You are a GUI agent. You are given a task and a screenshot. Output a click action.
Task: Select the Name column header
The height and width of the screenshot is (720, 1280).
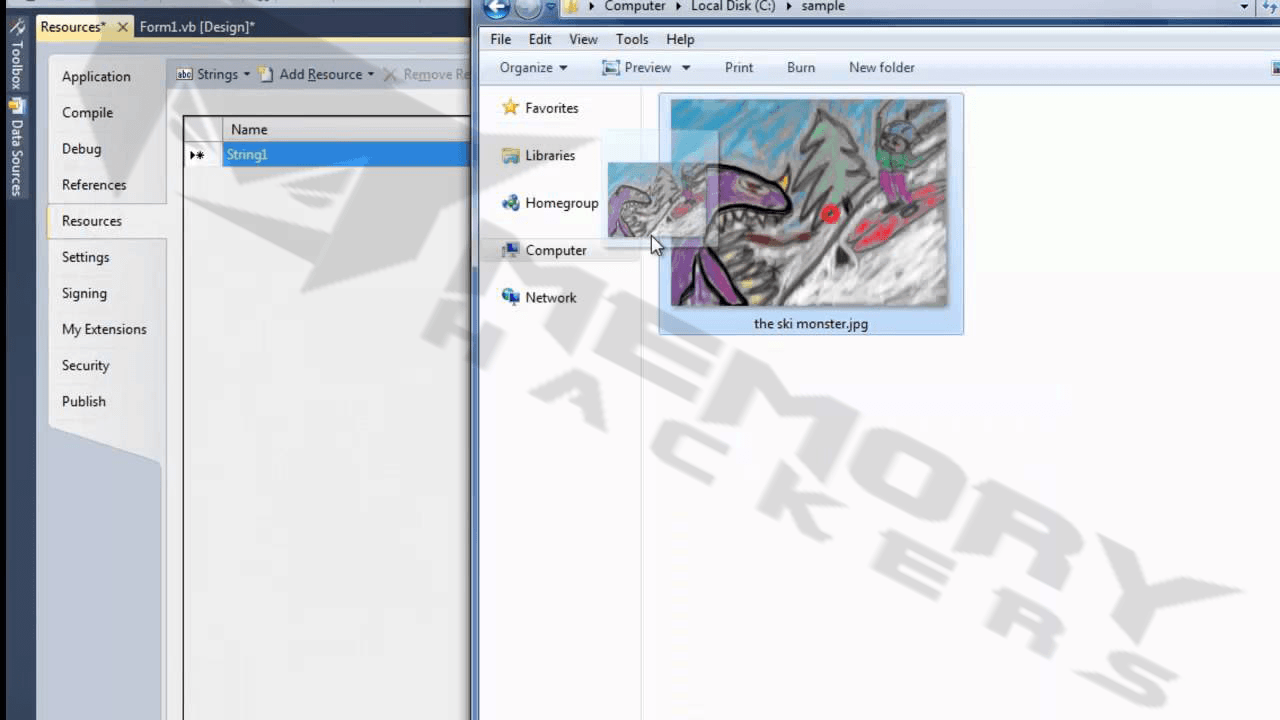[x=346, y=129]
